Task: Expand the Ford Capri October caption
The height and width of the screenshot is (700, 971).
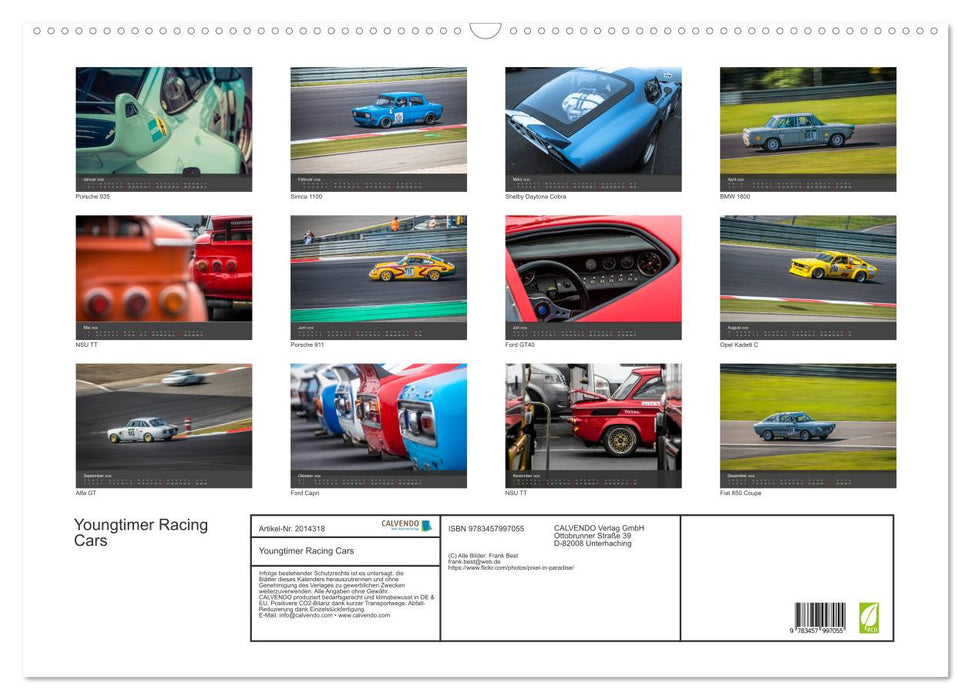Action: pyautogui.click(x=303, y=493)
